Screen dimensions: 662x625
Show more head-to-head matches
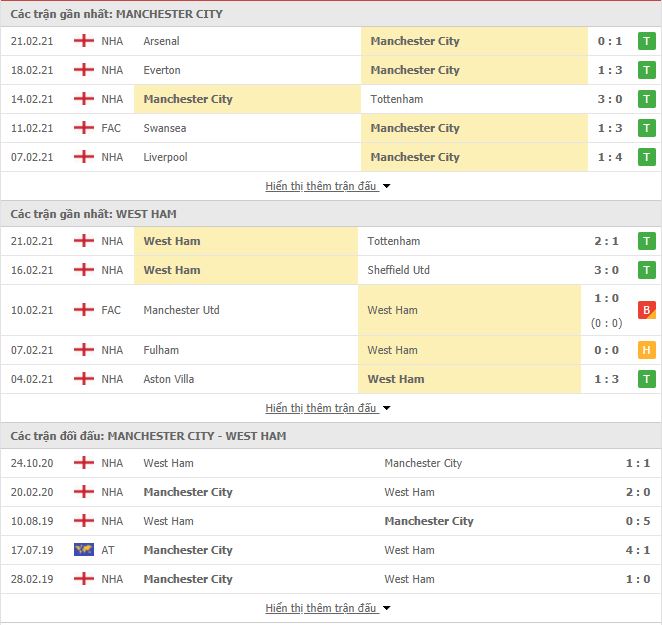coord(320,608)
